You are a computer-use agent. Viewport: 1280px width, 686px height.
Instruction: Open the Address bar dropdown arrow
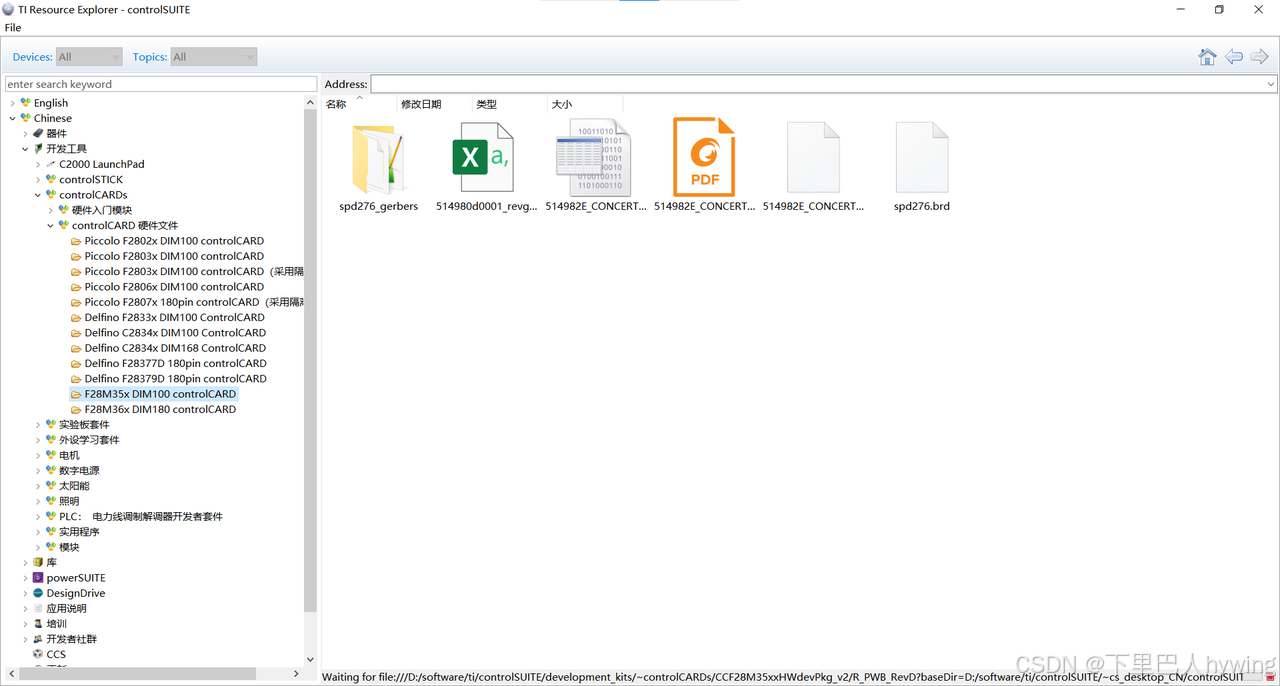point(1271,84)
